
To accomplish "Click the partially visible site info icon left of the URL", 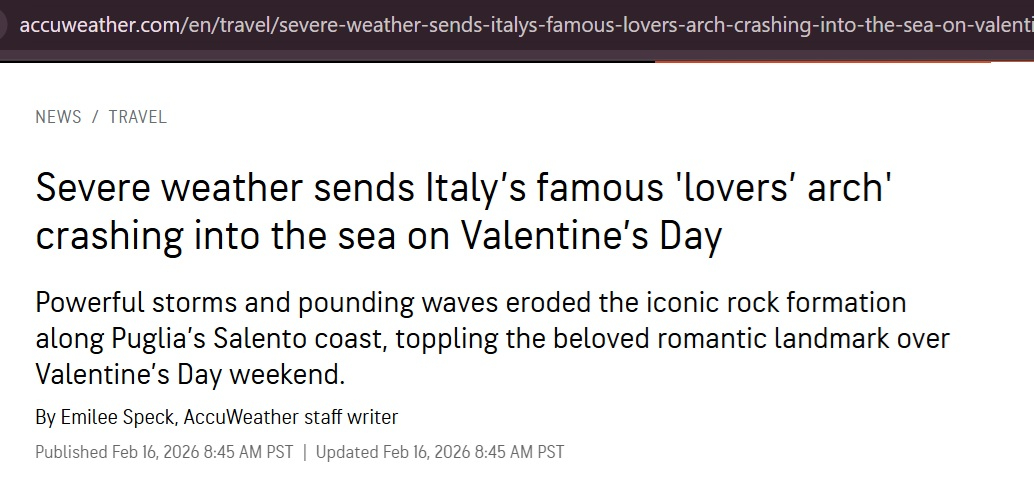I will pos(5,24).
